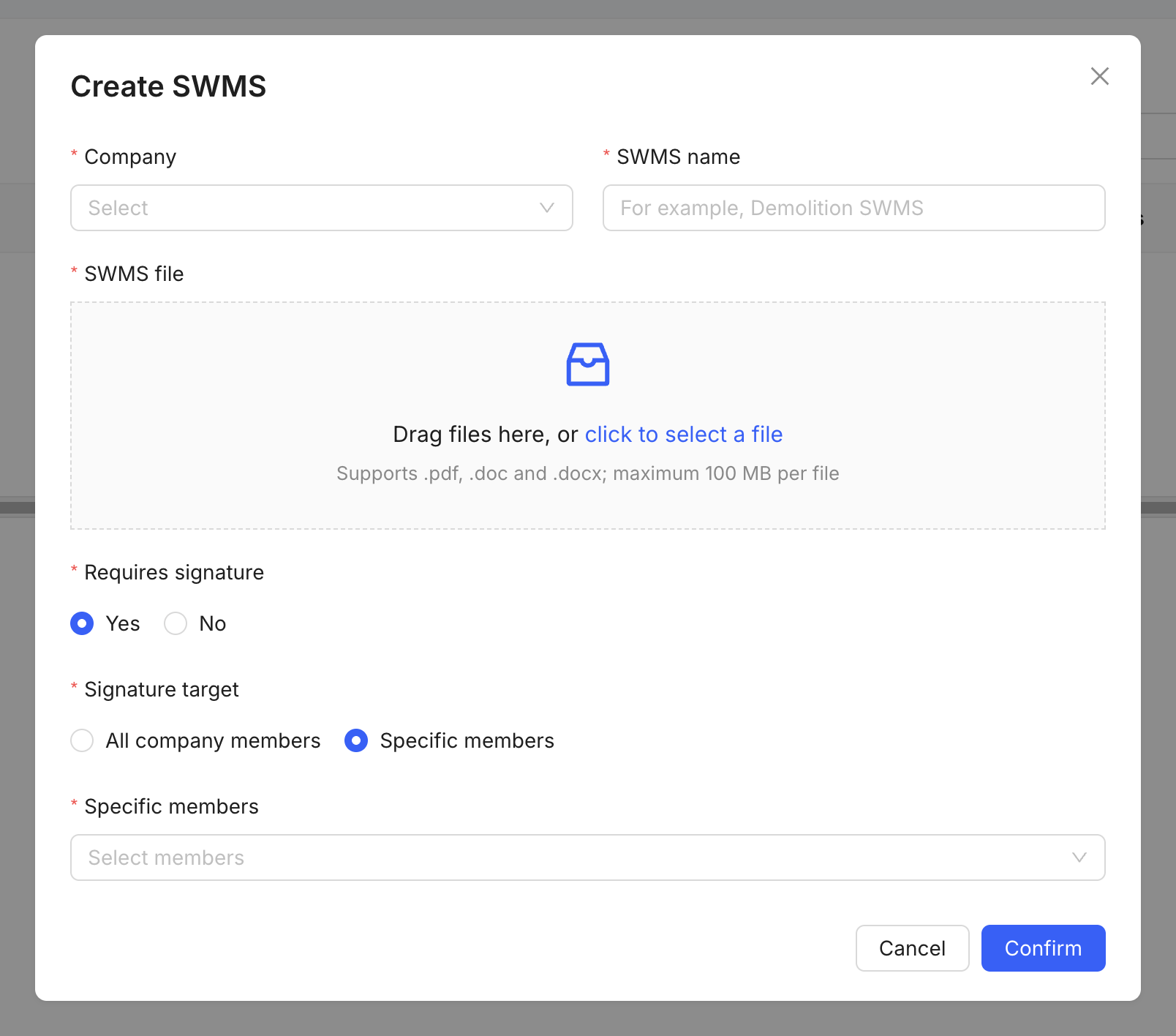Confirm the new SWMS
The image size is (1176, 1036).
pos(1043,948)
